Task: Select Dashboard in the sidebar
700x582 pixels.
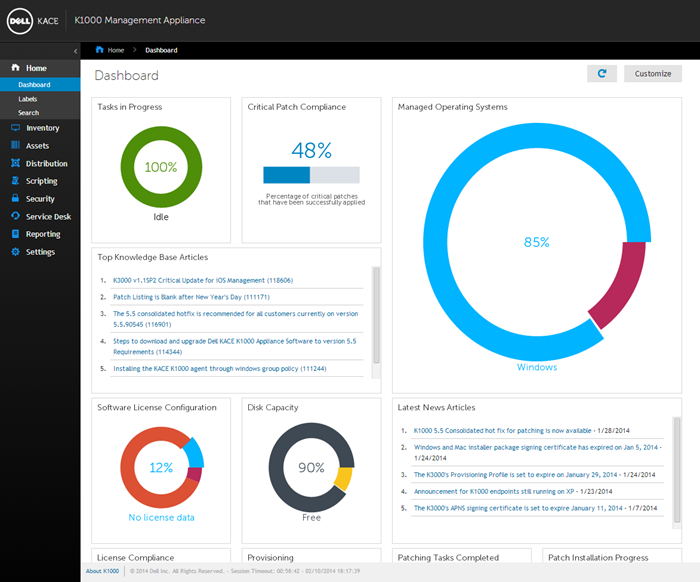Action: click(40, 84)
